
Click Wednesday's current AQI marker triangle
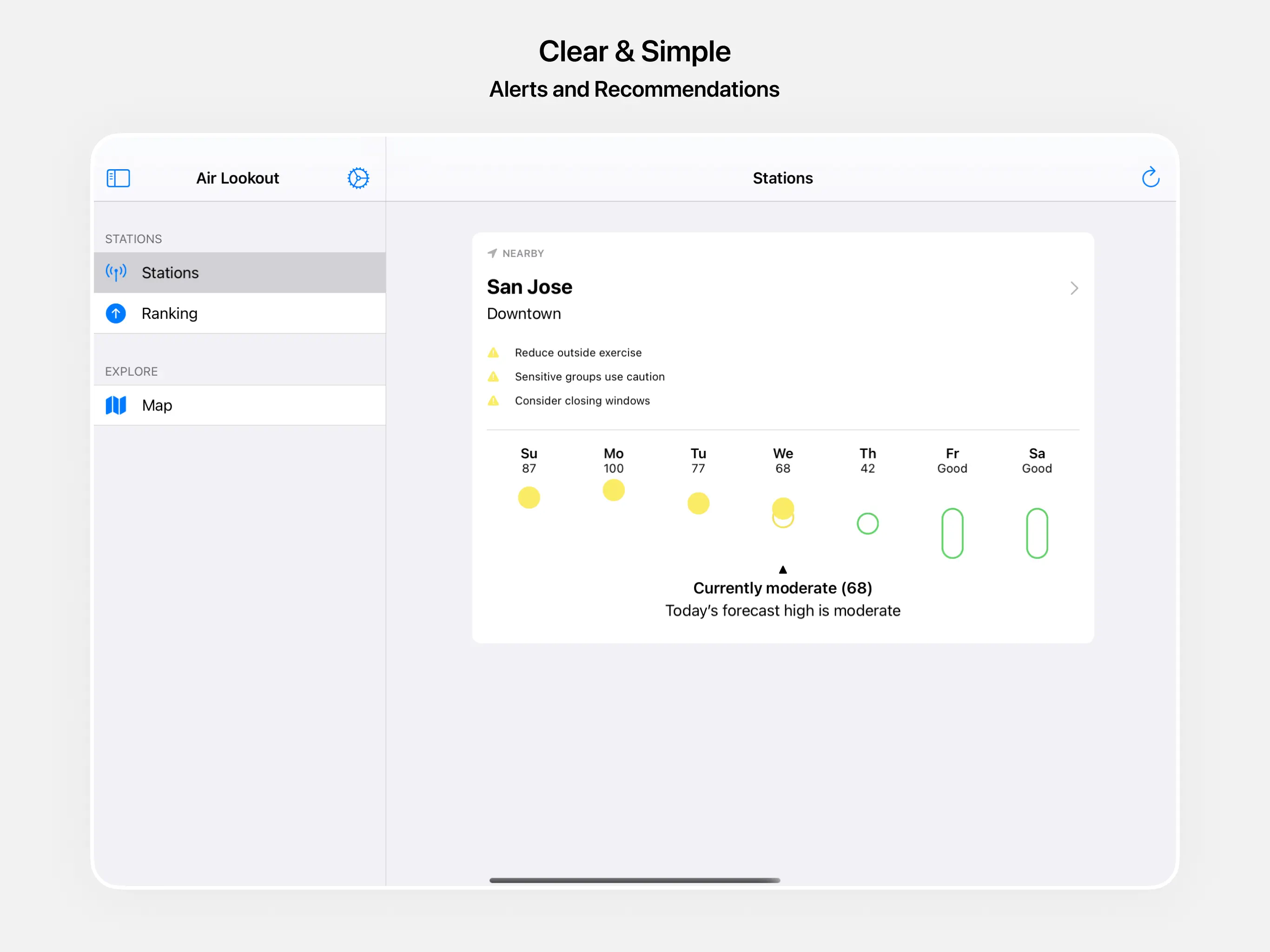(782, 569)
